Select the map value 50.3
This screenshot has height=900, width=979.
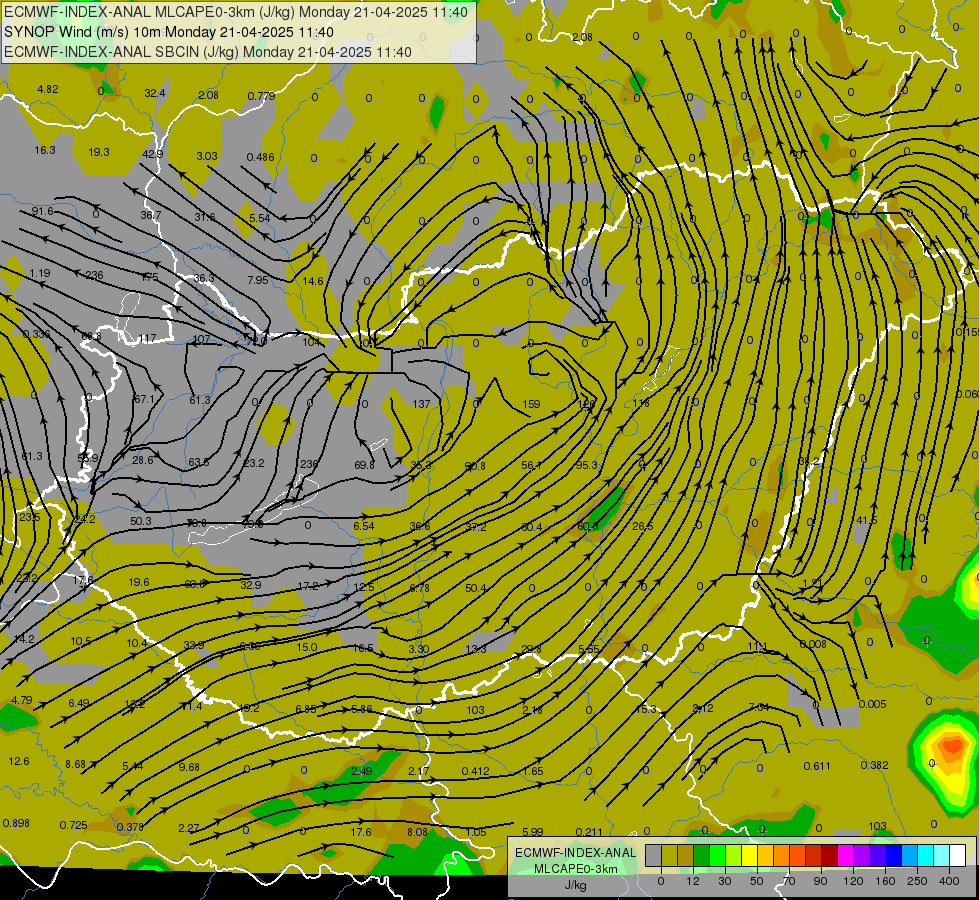pyautogui.click(x=141, y=521)
